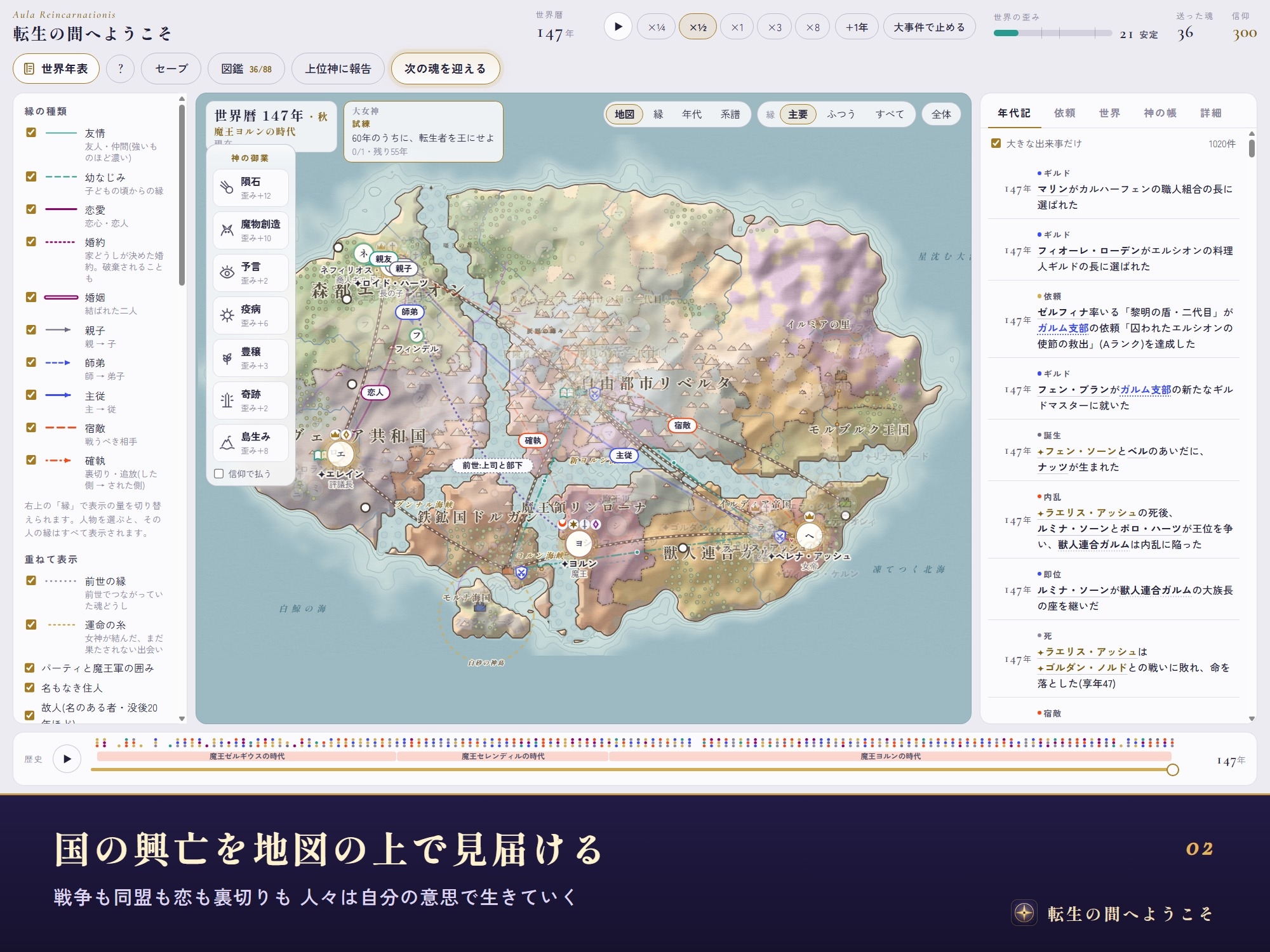1270x952 pixels.
Task: Switch to the 依頼 tab
Action: tap(1064, 113)
